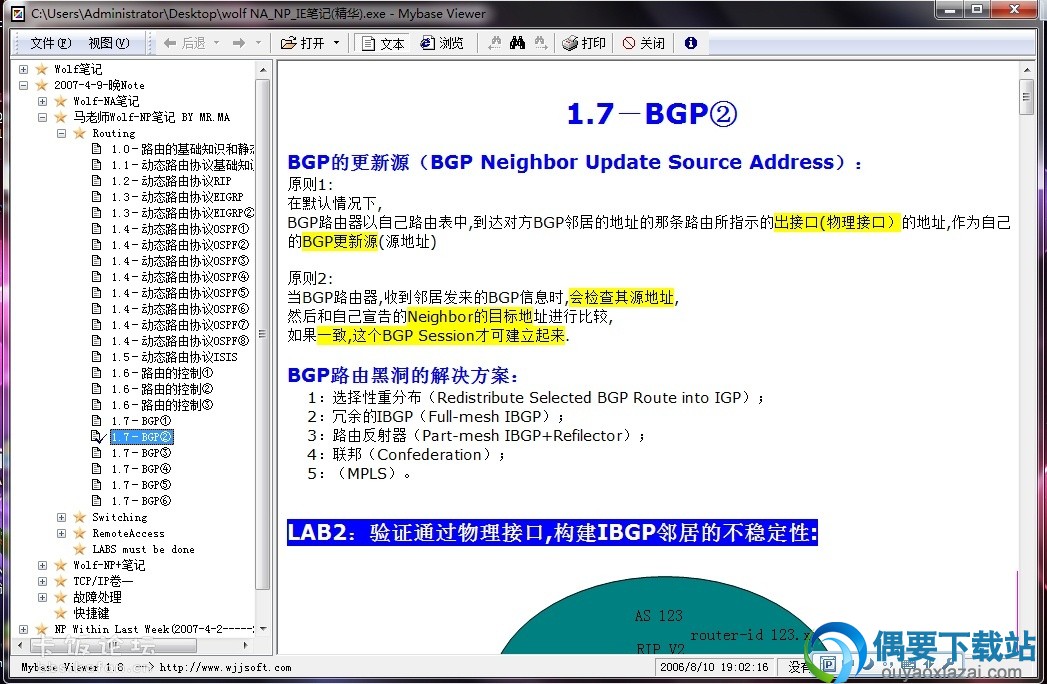This screenshot has width=1047, height=684.
Task: Switch to 浏览 browse view
Action: click(x=441, y=43)
